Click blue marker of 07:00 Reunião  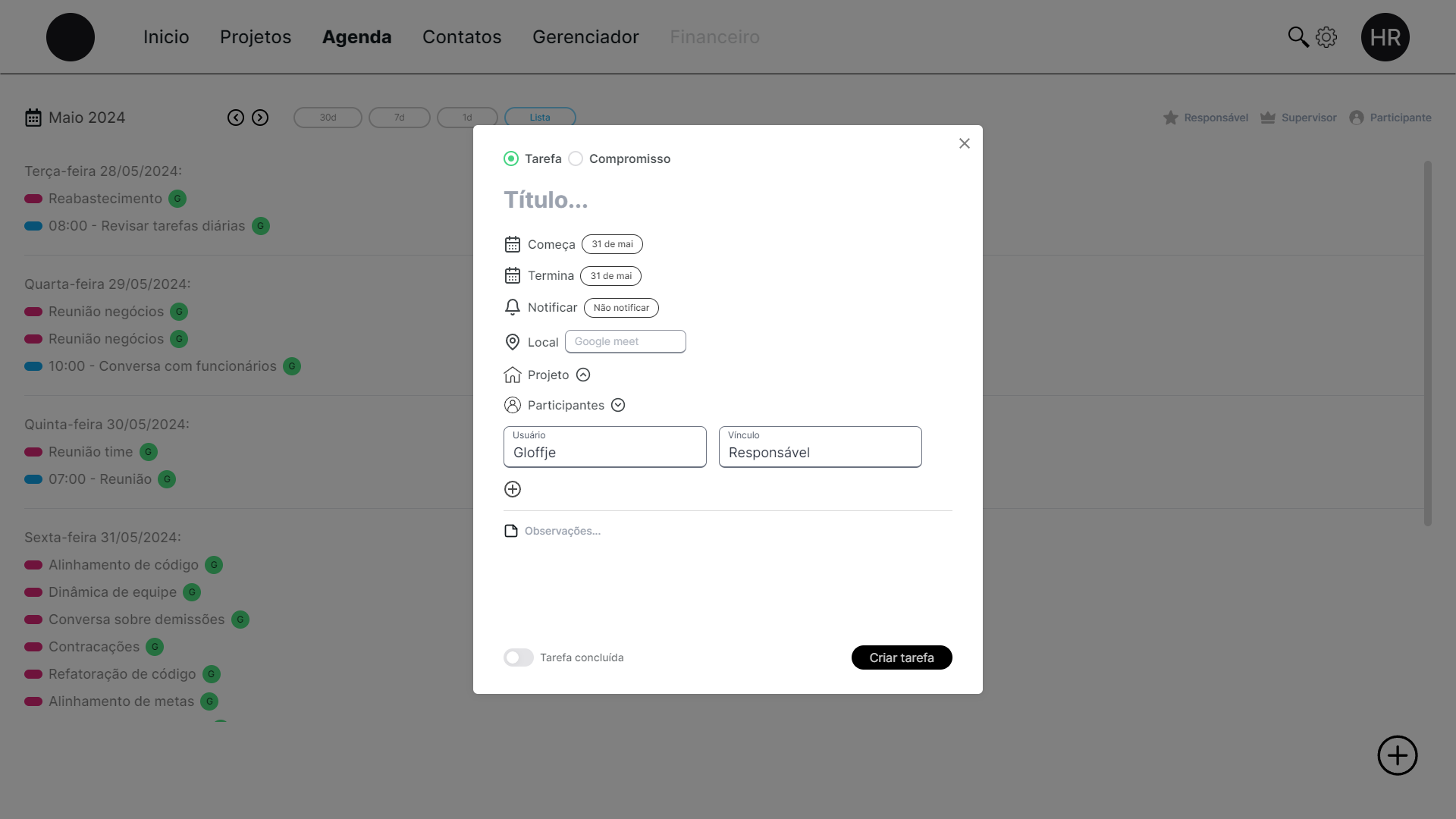point(33,479)
